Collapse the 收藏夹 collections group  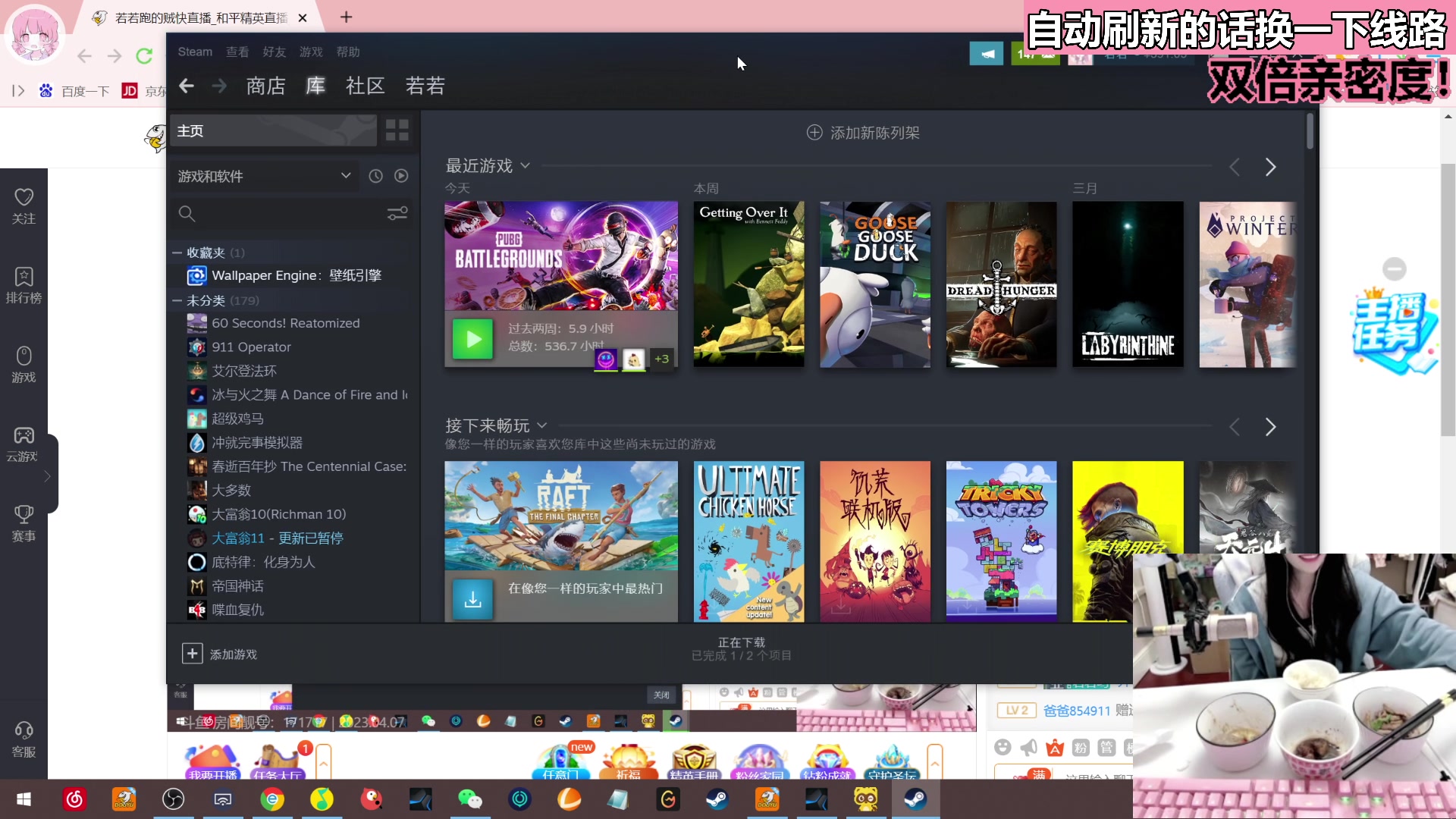[x=176, y=253]
